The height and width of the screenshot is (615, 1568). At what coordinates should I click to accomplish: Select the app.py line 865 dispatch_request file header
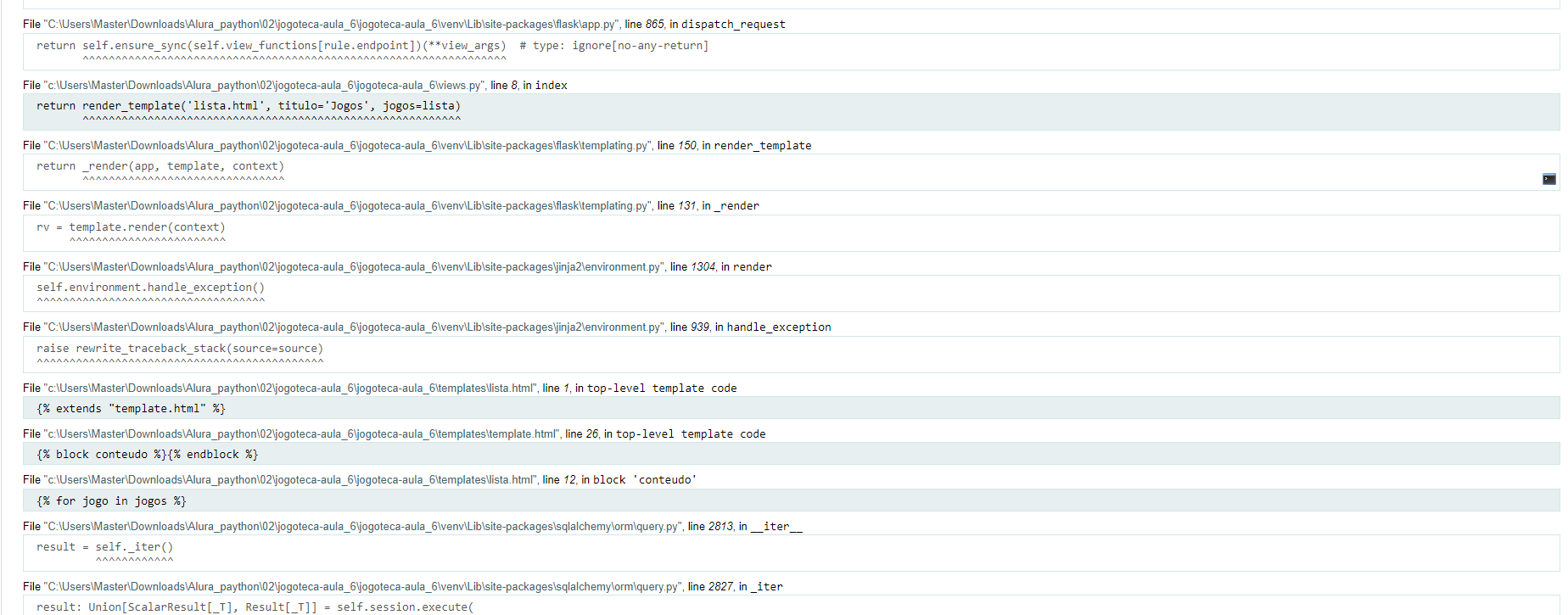point(404,24)
